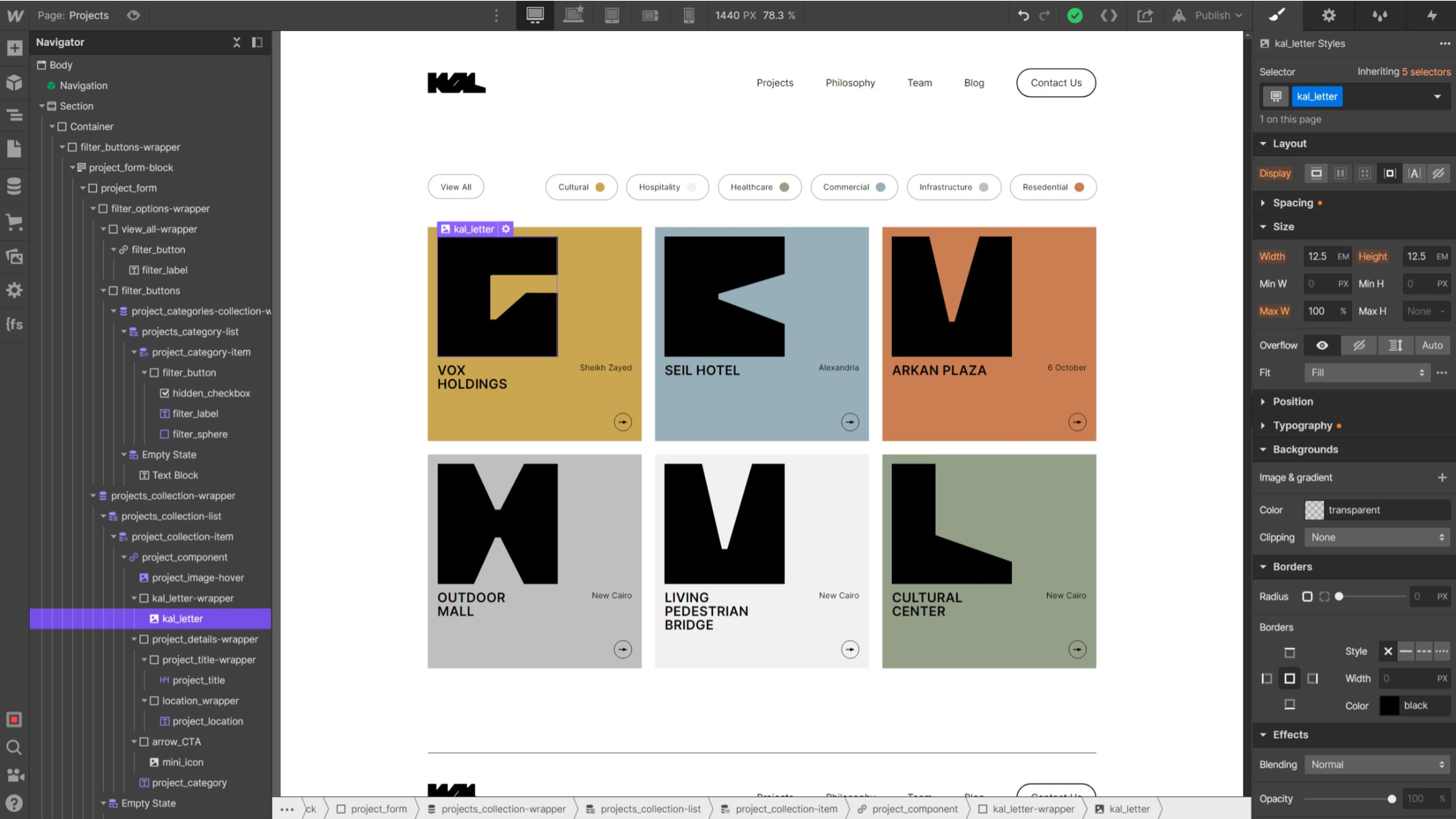Open kal_letter Styles more options
This screenshot has width=1456, height=819.
[x=1445, y=44]
